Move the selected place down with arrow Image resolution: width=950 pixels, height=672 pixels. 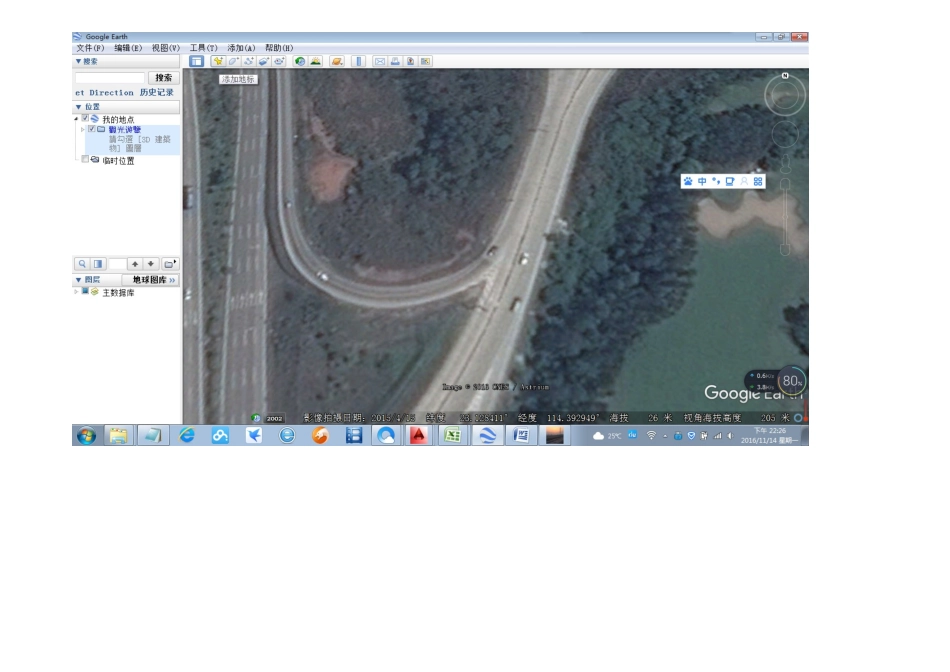pyautogui.click(x=151, y=264)
